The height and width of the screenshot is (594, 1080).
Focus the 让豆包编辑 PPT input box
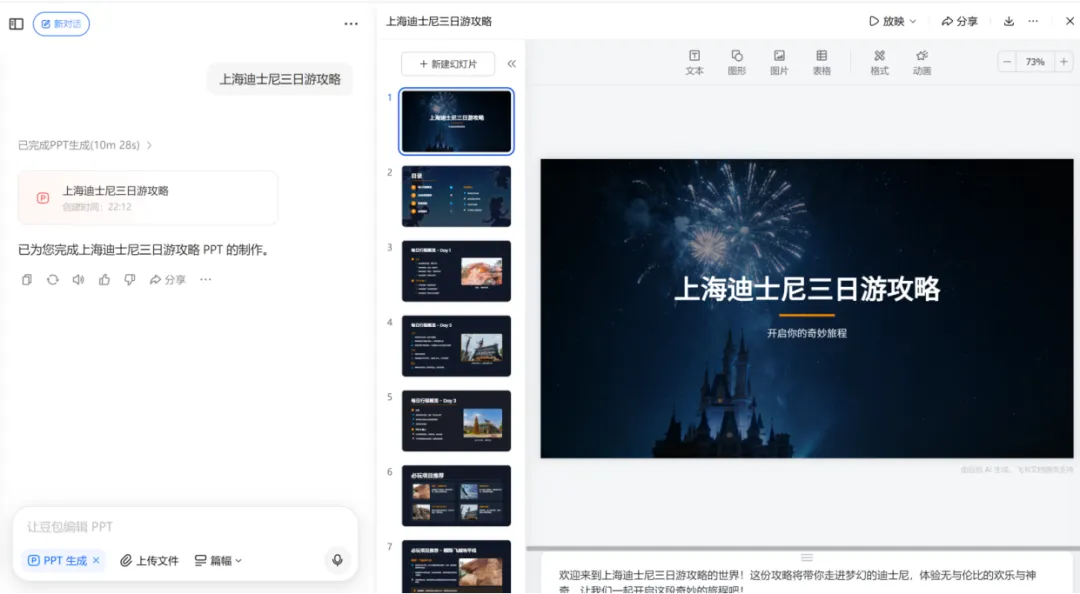coord(185,527)
